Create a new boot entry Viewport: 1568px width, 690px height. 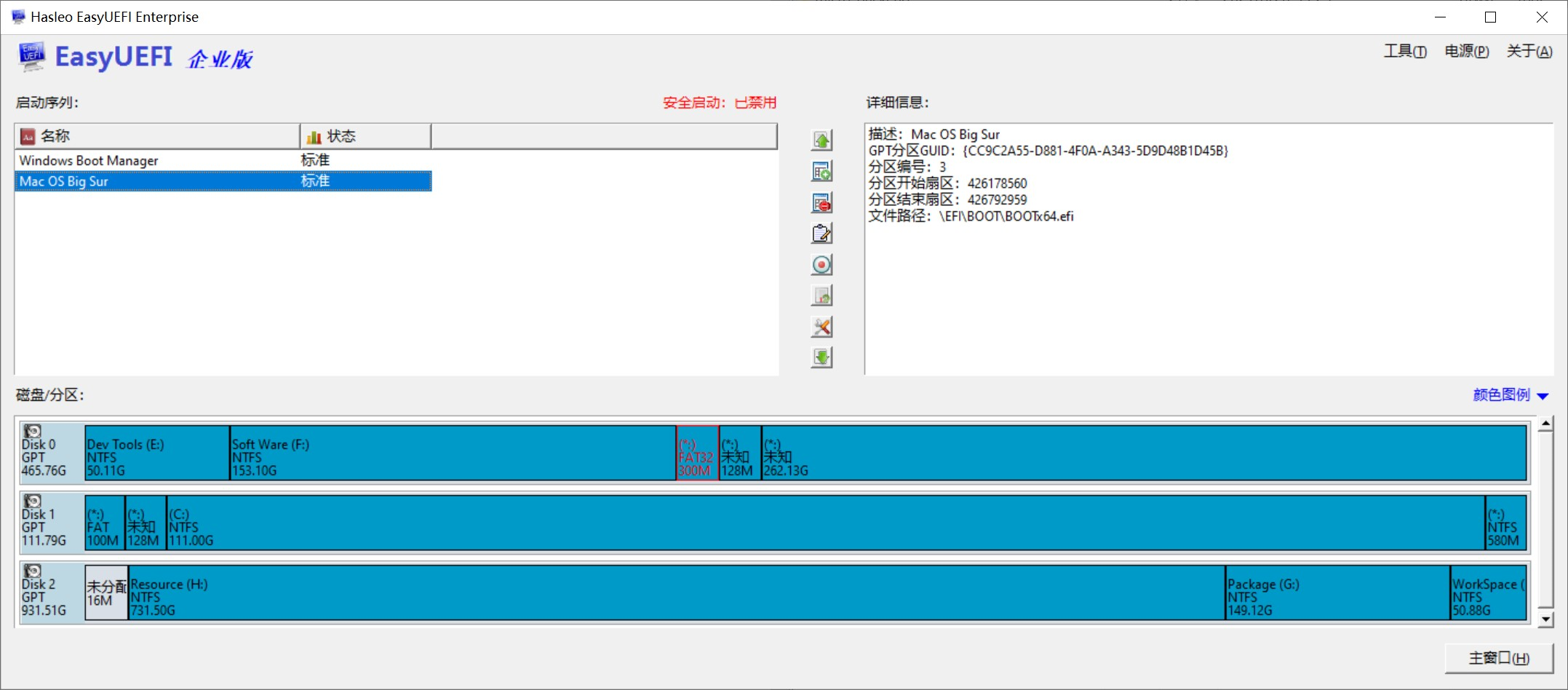(821, 172)
